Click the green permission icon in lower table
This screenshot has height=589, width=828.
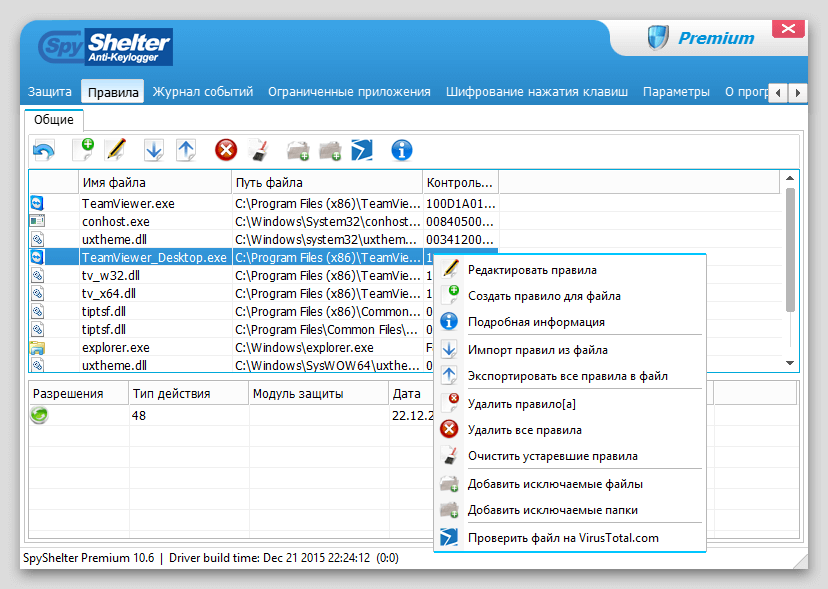point(39,415)
